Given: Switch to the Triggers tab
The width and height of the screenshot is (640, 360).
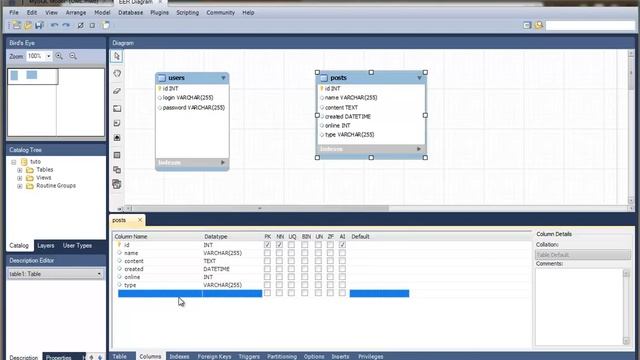Looking at the screenshot, I should pos(249,356).
